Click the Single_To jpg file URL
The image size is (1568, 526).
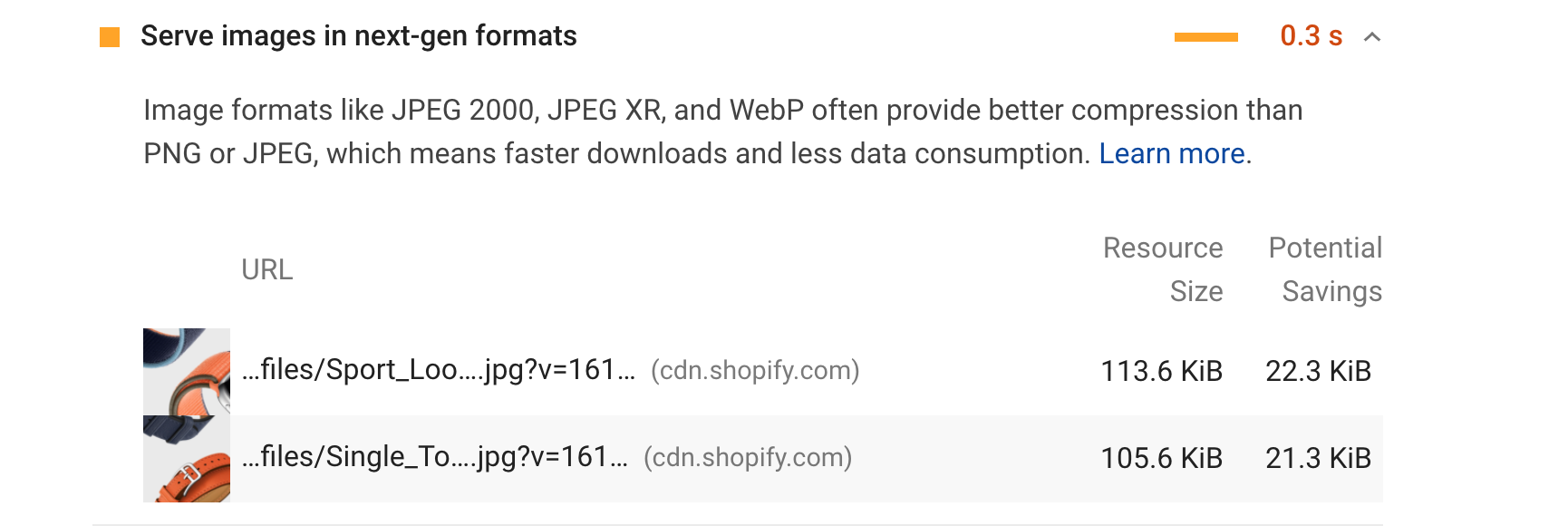point(435,457)
